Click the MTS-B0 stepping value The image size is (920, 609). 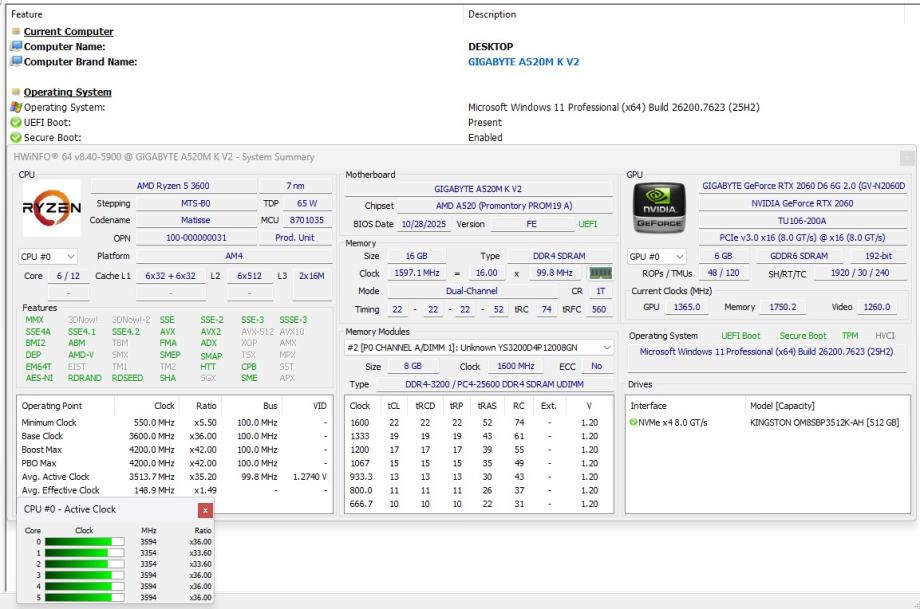[x=195, y=203]
